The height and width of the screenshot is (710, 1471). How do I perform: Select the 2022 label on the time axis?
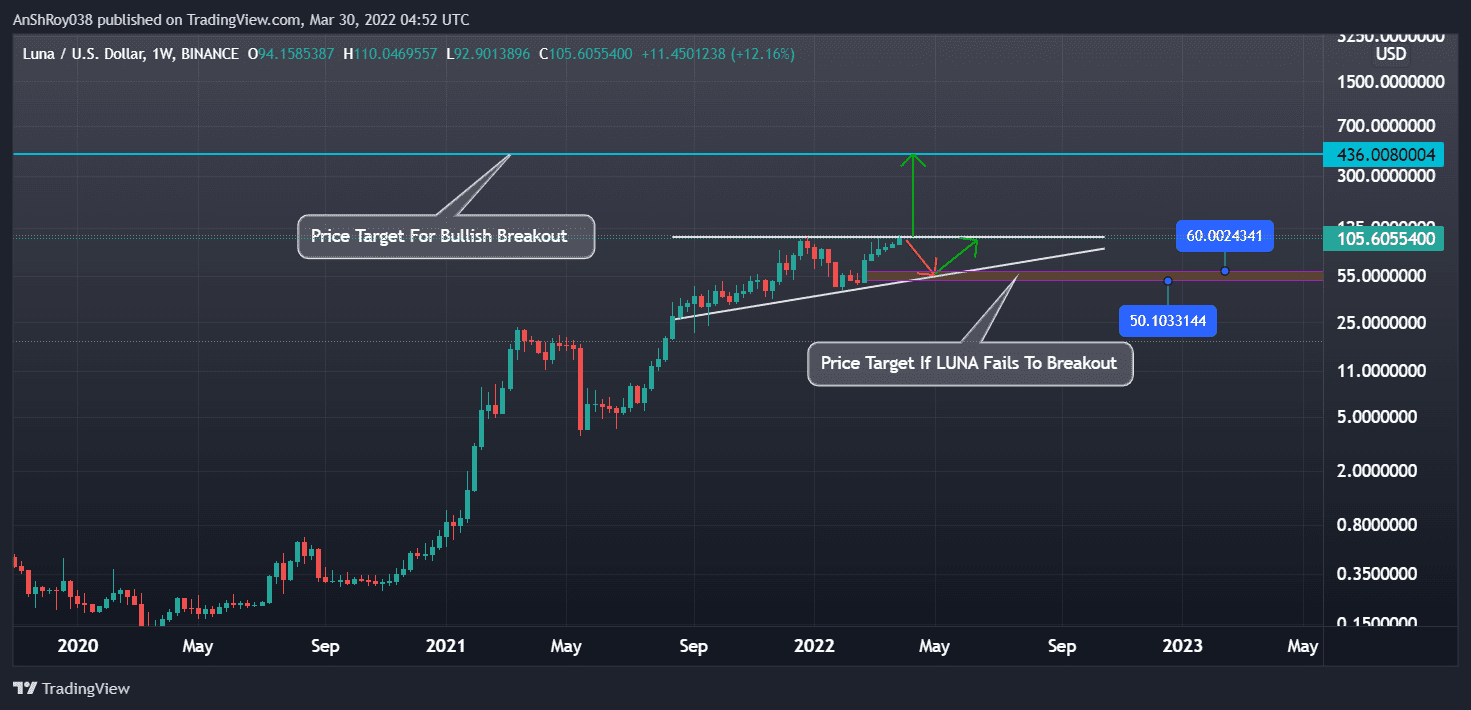tap(814, 646)
